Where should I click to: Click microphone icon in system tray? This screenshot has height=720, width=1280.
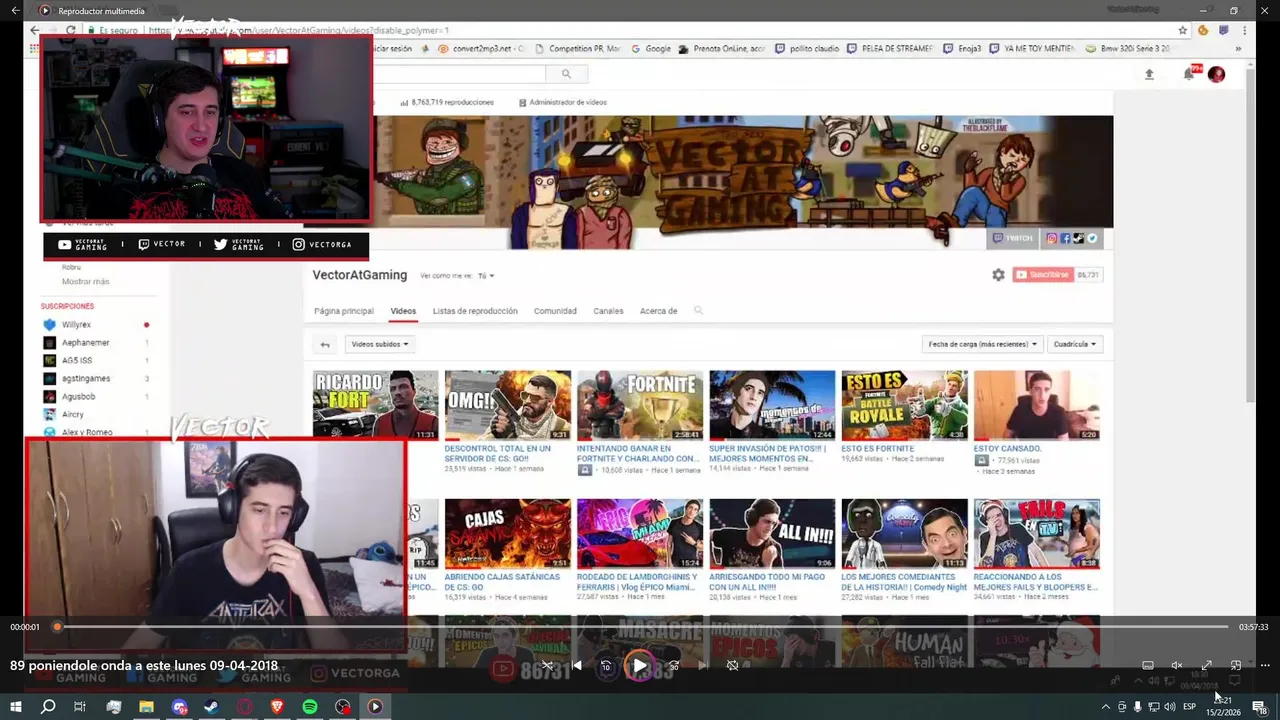click(x=1137, y=707)
